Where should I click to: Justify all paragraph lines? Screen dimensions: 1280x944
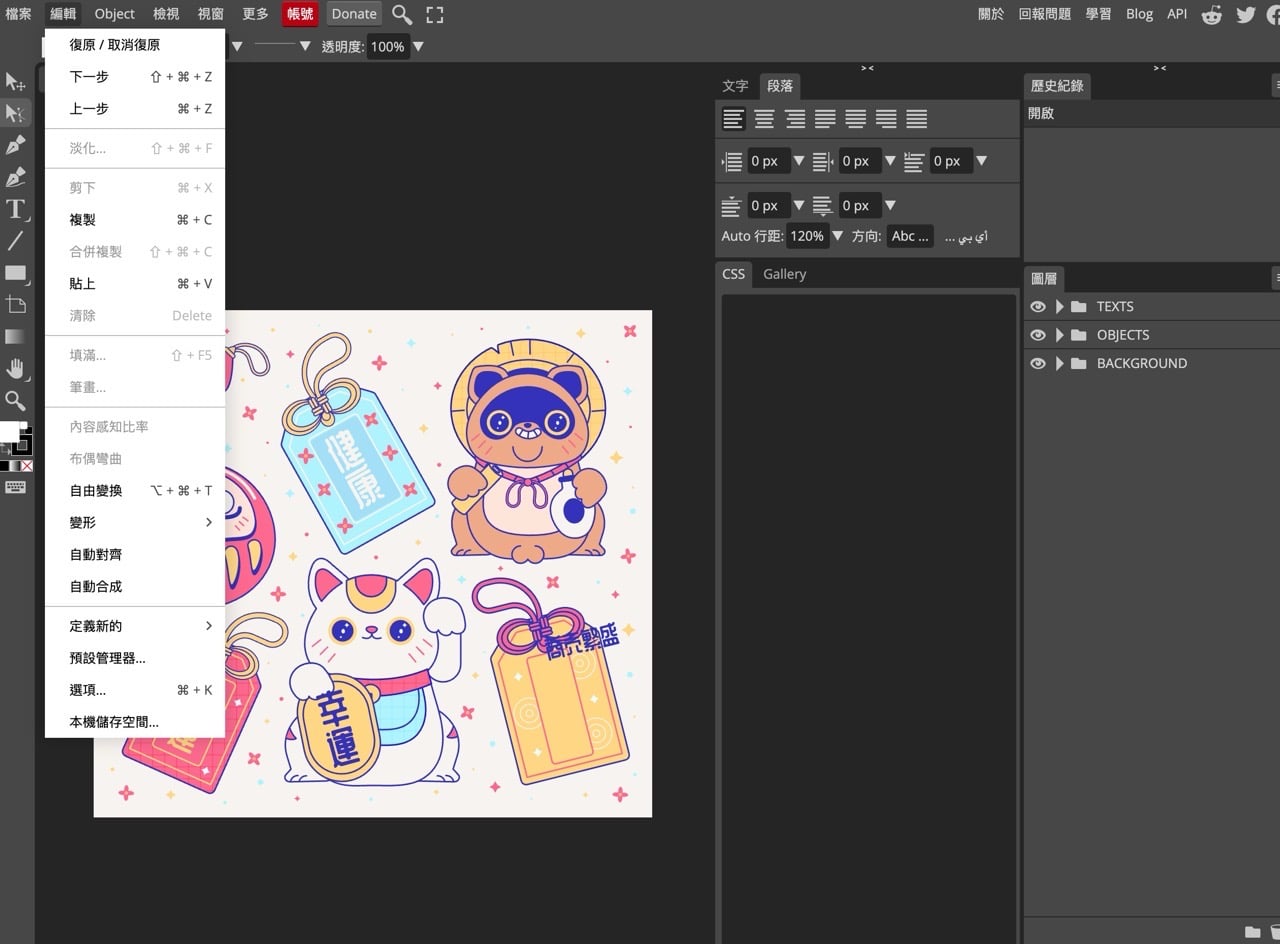pos(917,120)
